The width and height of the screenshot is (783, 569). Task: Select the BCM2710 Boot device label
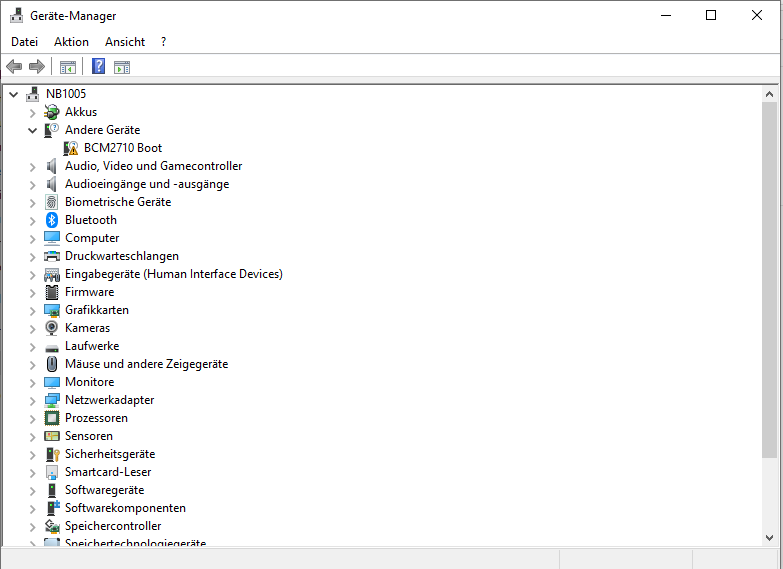click(x=123, y=148)
